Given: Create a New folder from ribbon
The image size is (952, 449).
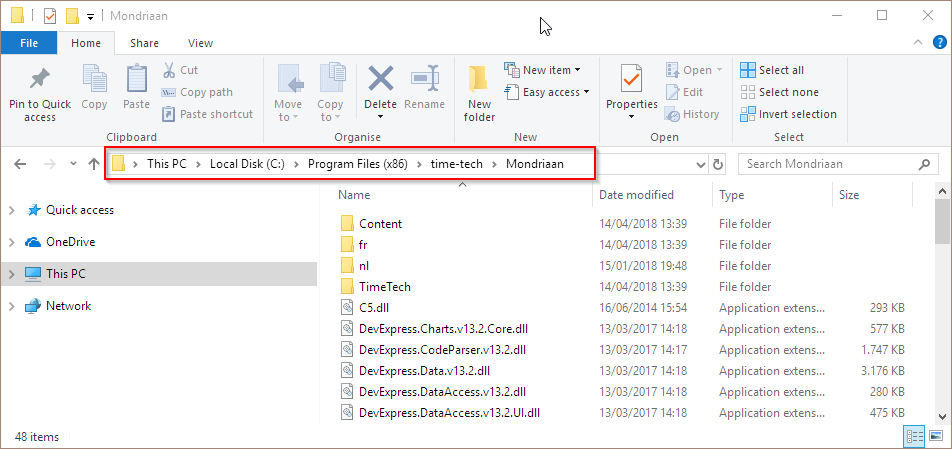Looking at the screenshot, I should click(x=479, y=93).
